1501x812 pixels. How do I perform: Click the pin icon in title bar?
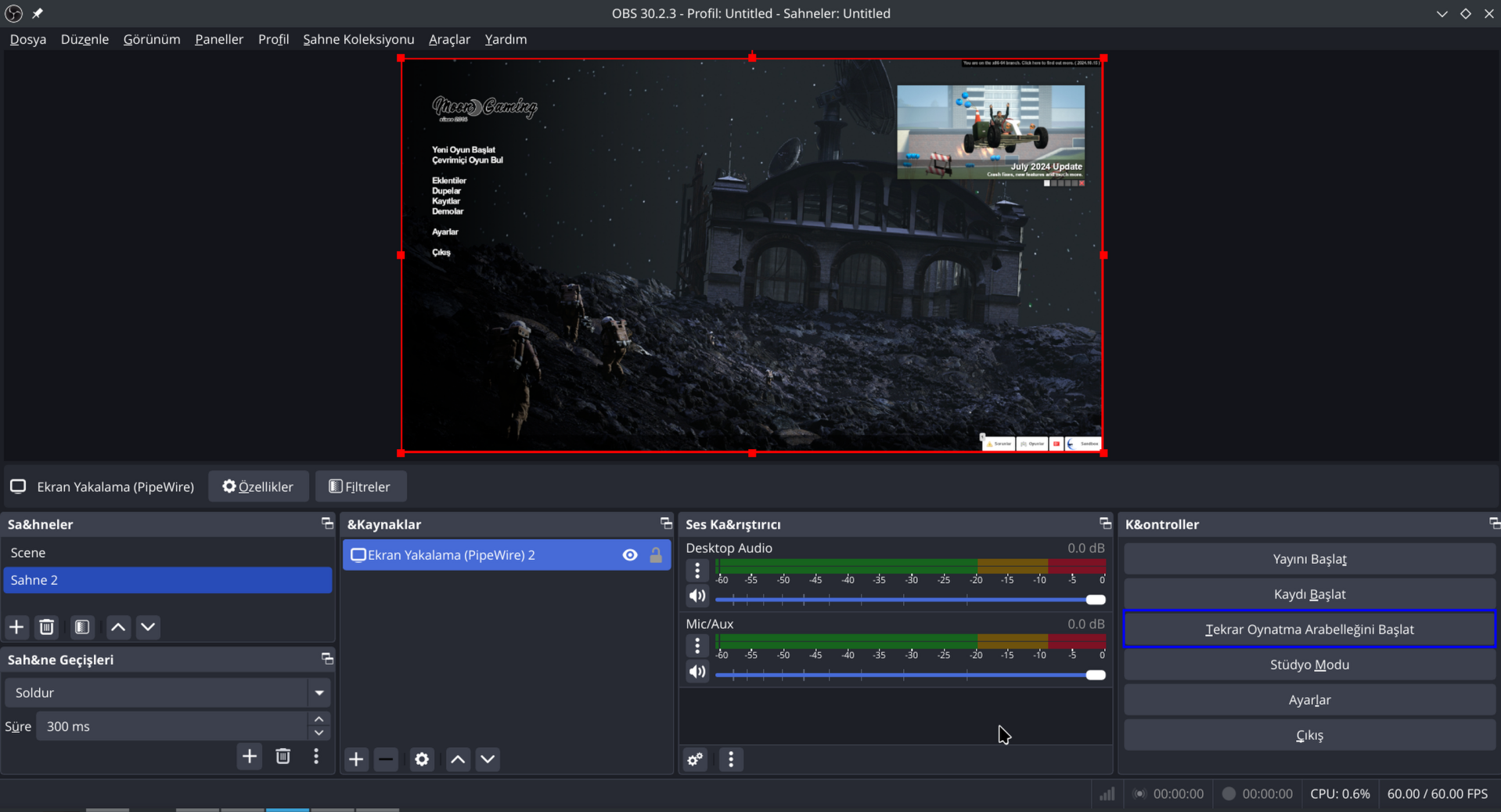38,13
